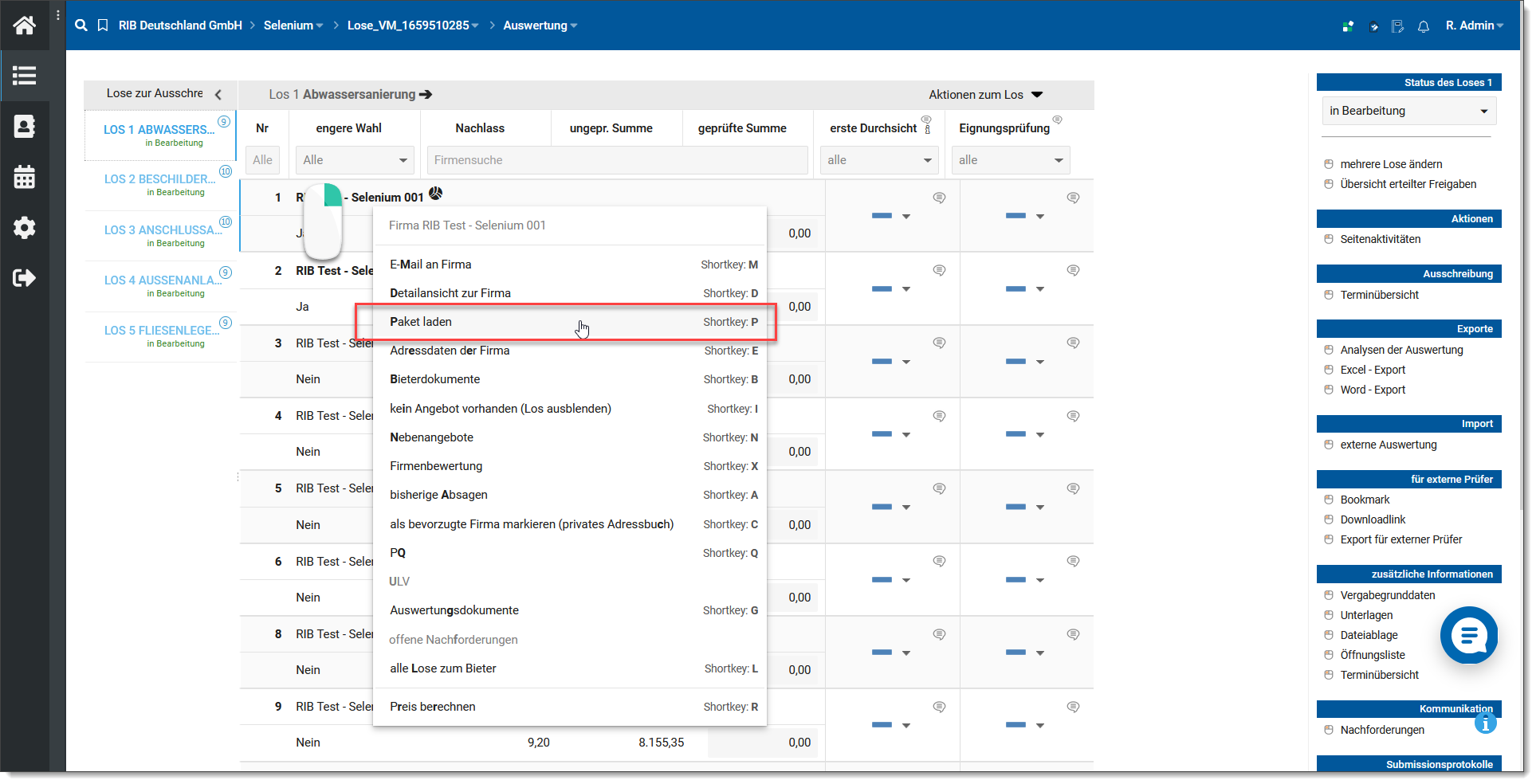Expand Aktionen zum Los menu
The image size is (1536, 784).
pyautogui.click(x=986, y=95)
